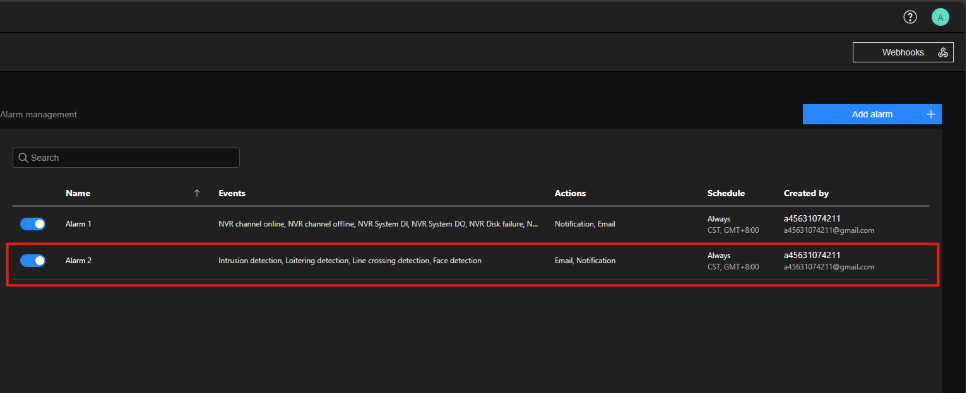Screen dimensions: 966x393
Task: Focus the Search input field
Action: (x=126, y=158)
